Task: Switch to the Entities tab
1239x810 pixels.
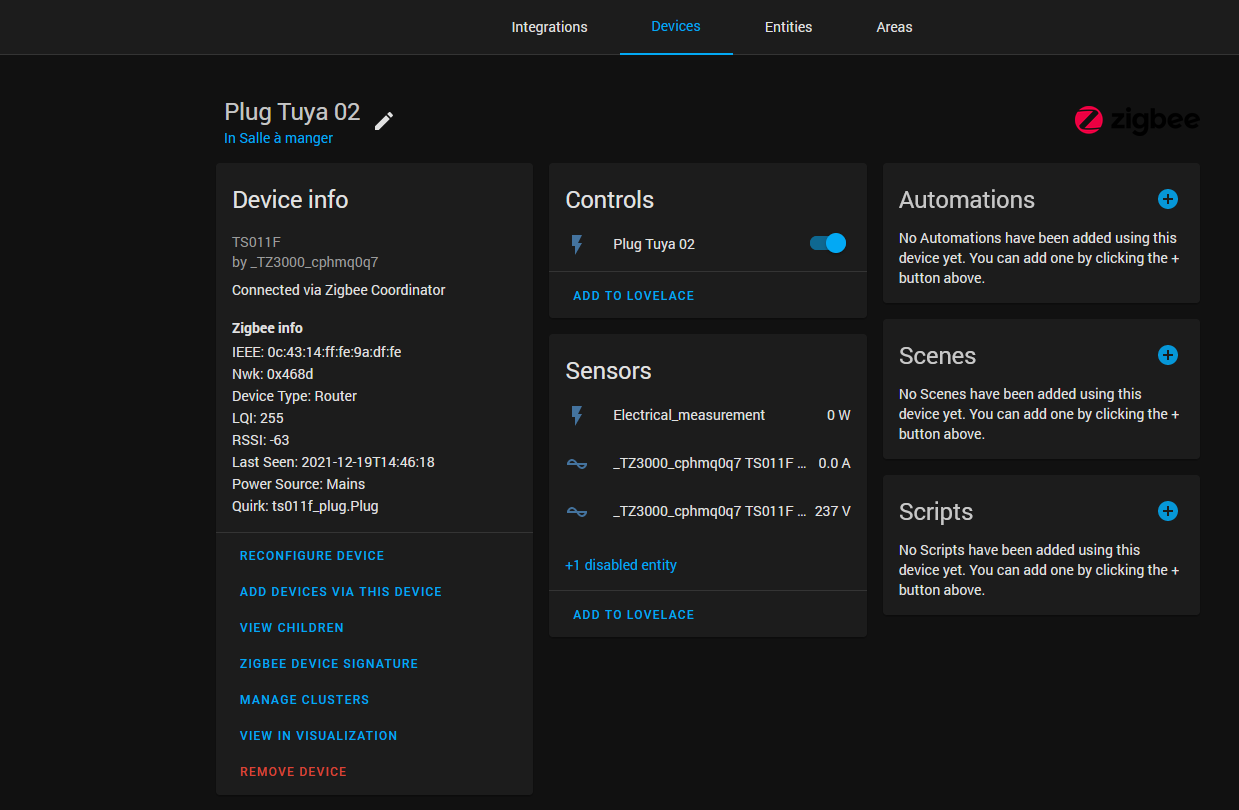Action: click(788, 27)
